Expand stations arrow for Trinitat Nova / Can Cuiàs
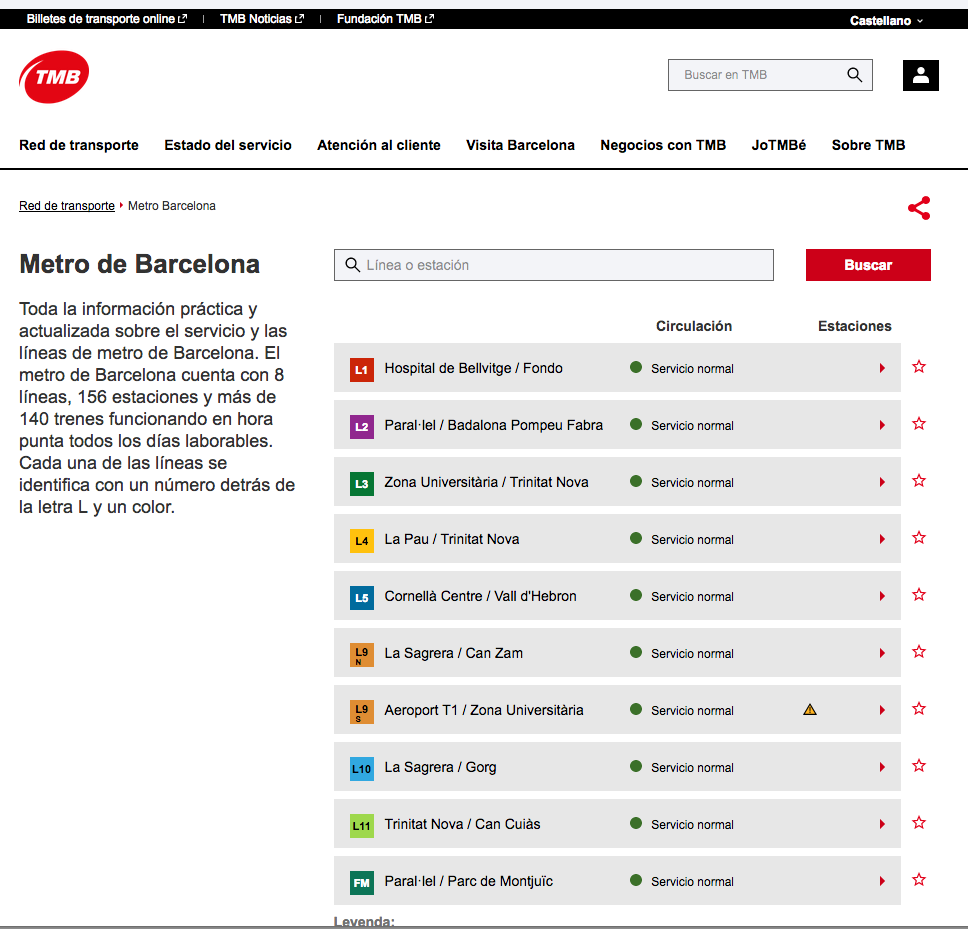The image size is (968, 929). pos(882,824)
